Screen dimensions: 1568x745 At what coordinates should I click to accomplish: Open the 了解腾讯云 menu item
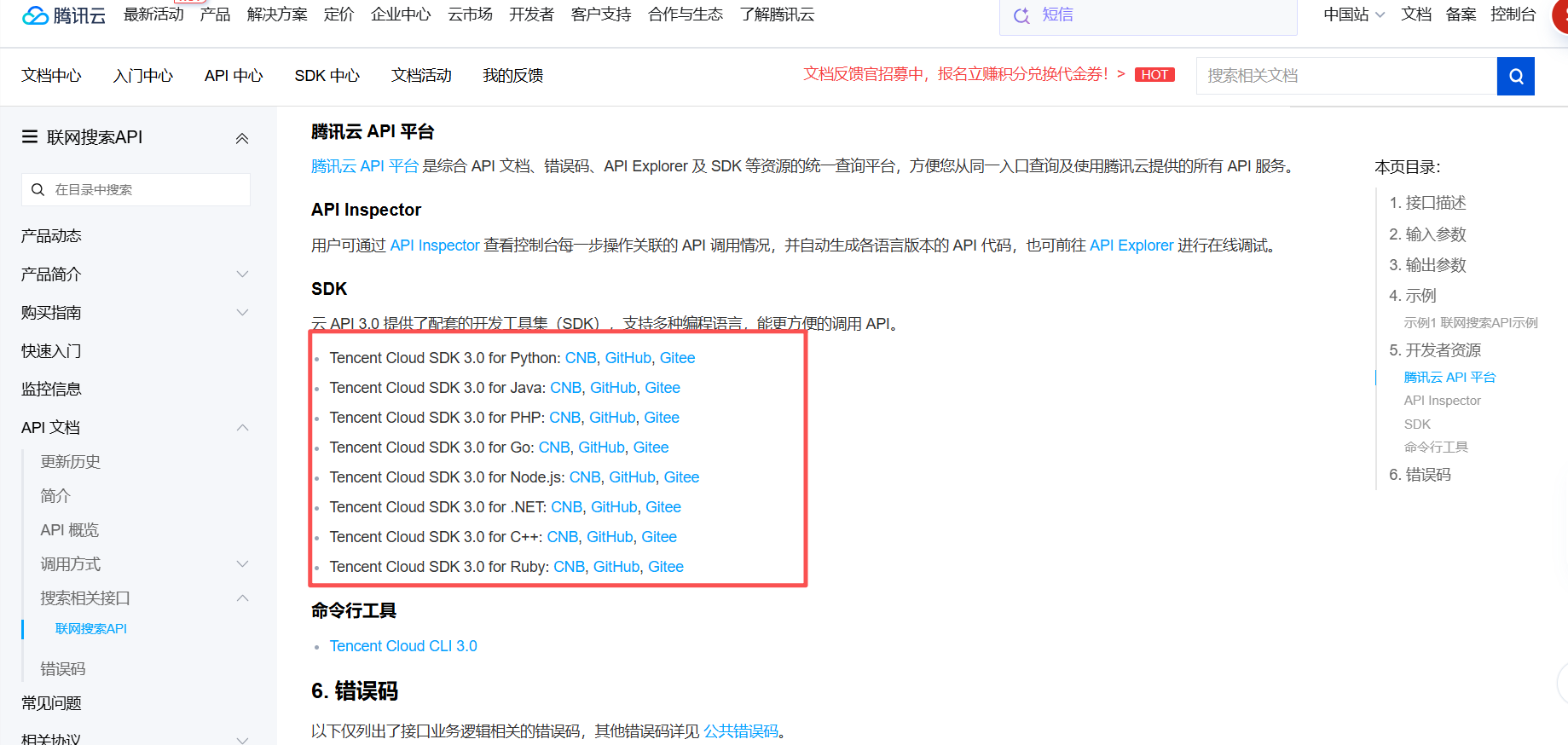[x=777, y=14]
